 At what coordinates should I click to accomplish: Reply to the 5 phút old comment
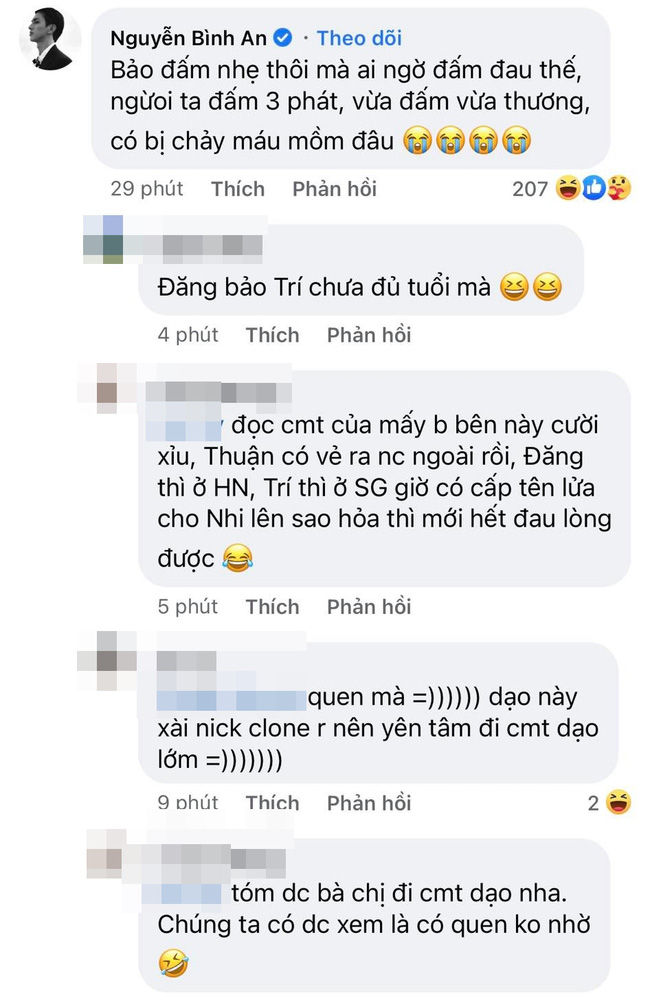tap(369, 607)
